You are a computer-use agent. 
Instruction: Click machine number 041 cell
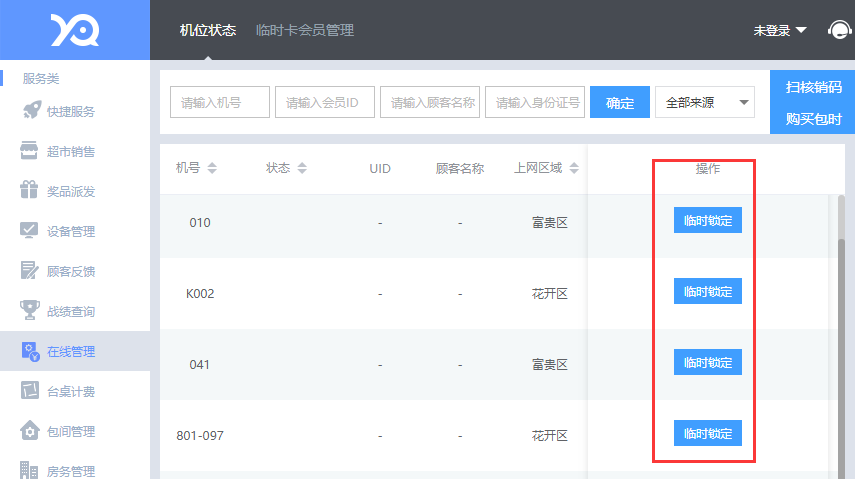(200, 364)
